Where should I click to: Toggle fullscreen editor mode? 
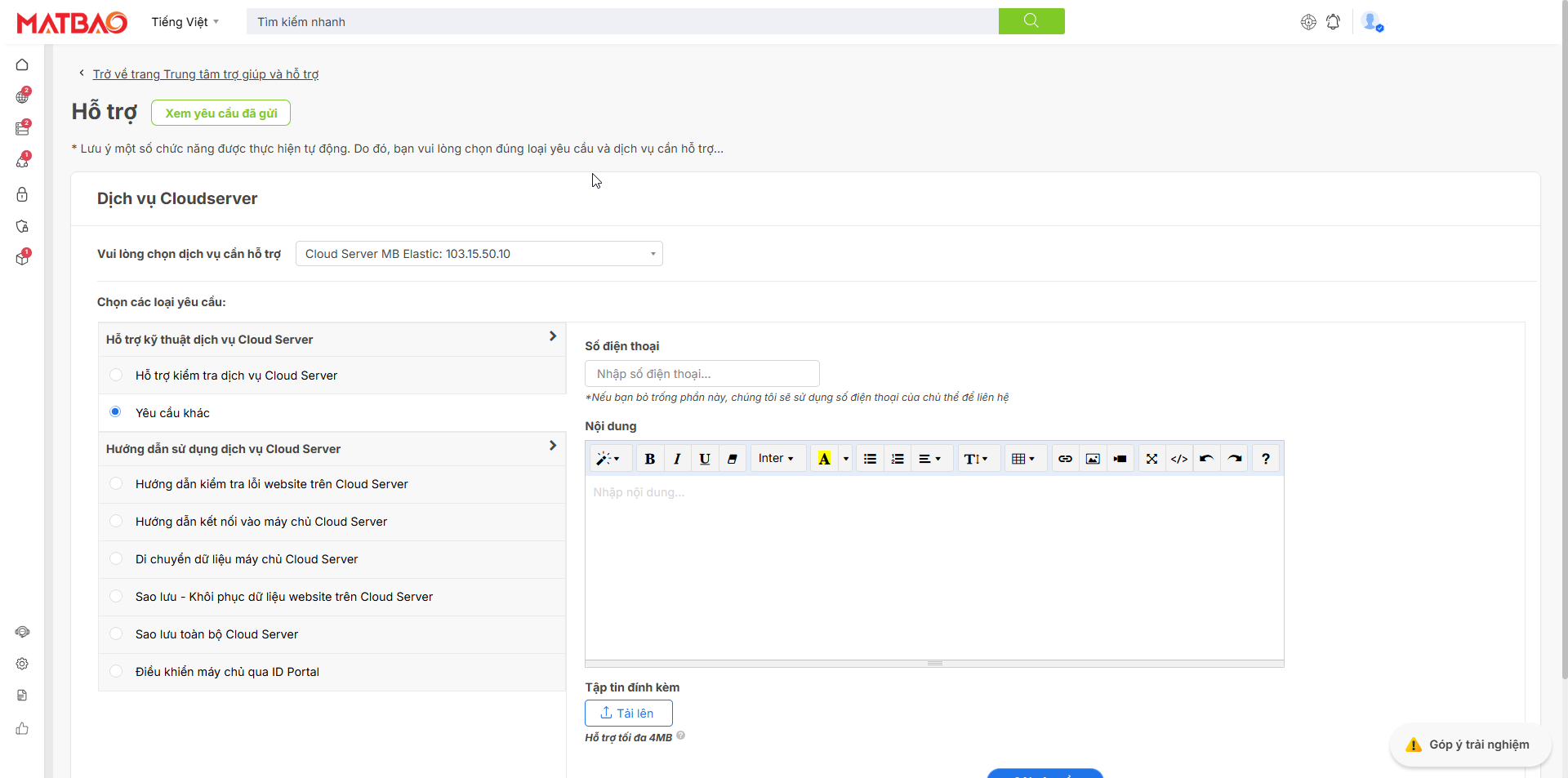(1151, 459)
